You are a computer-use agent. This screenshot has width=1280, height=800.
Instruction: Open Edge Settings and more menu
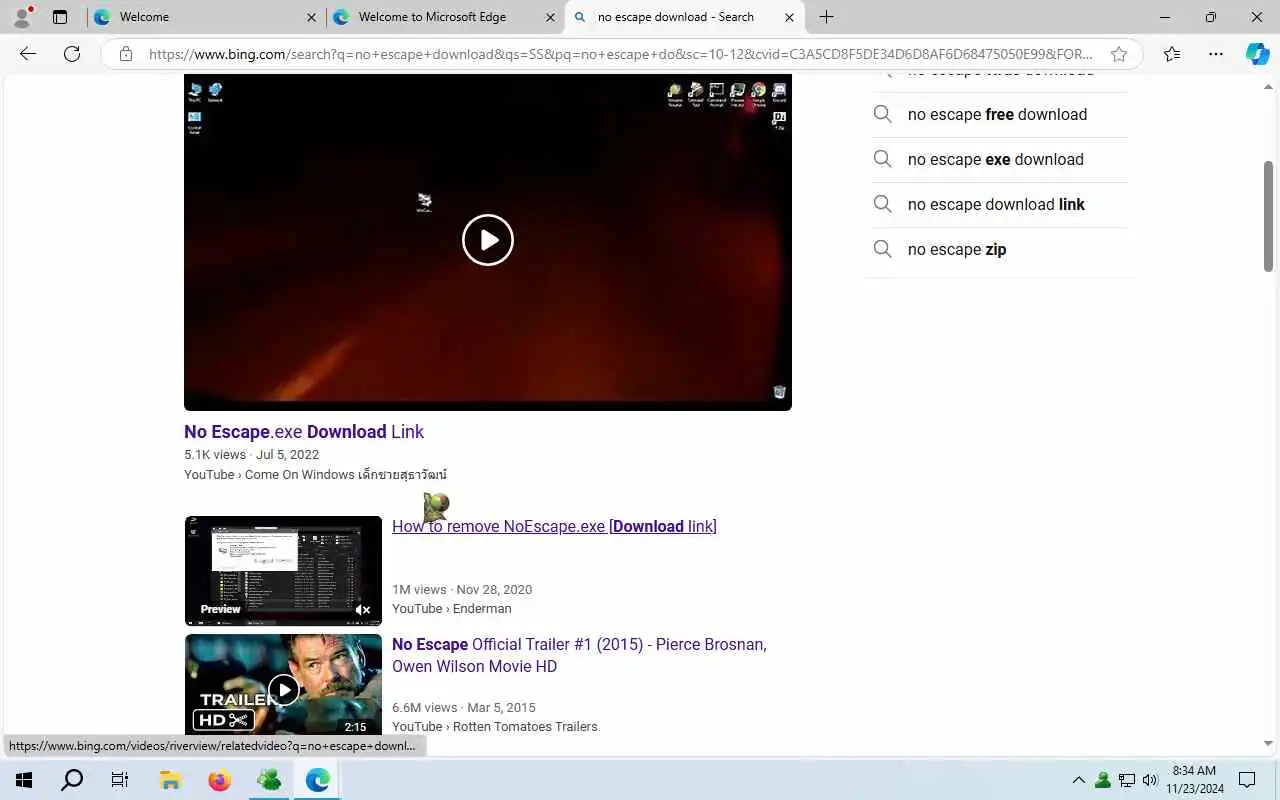pyautogui.click(x=1215, y=54)
